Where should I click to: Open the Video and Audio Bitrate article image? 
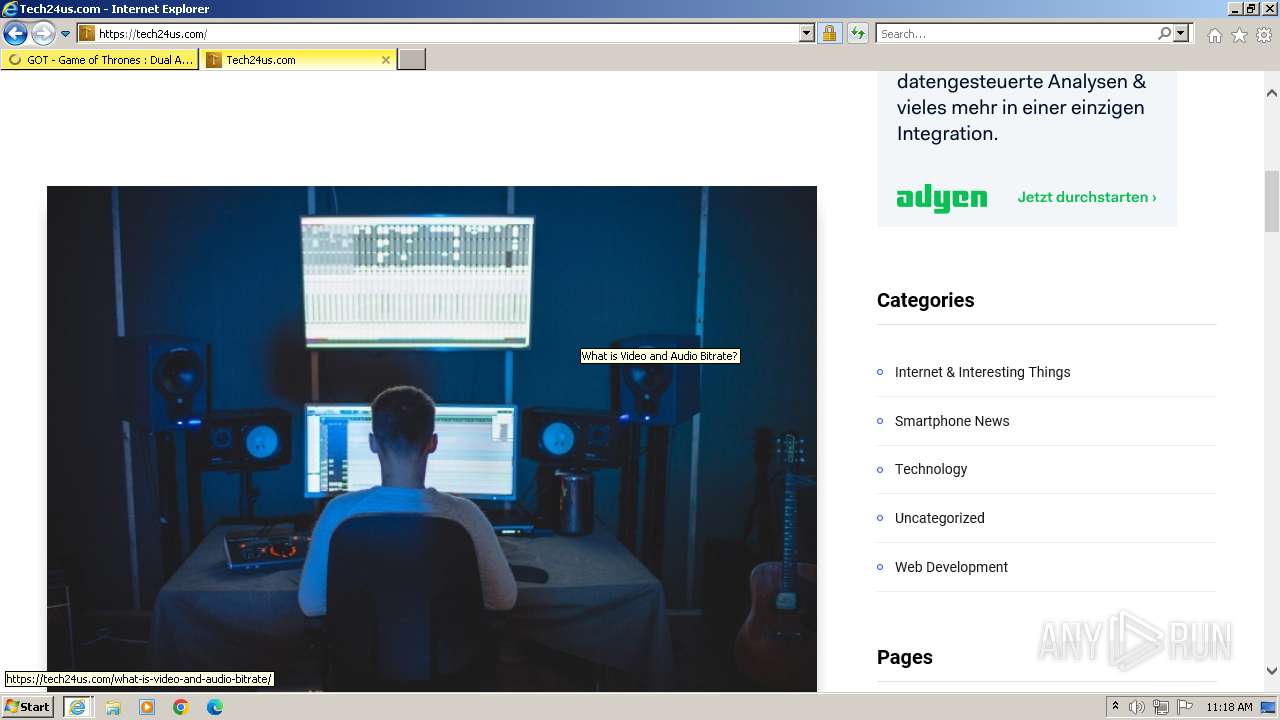click(x=432, y=438)
